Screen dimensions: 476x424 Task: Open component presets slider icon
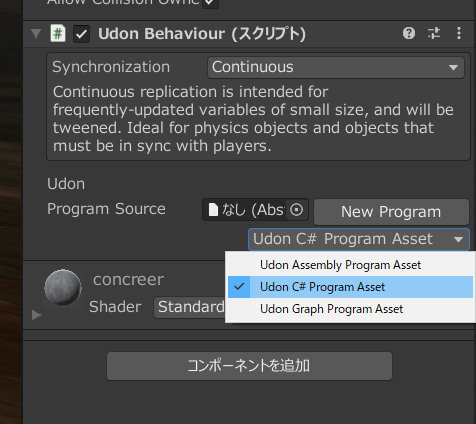coord(434,33)
